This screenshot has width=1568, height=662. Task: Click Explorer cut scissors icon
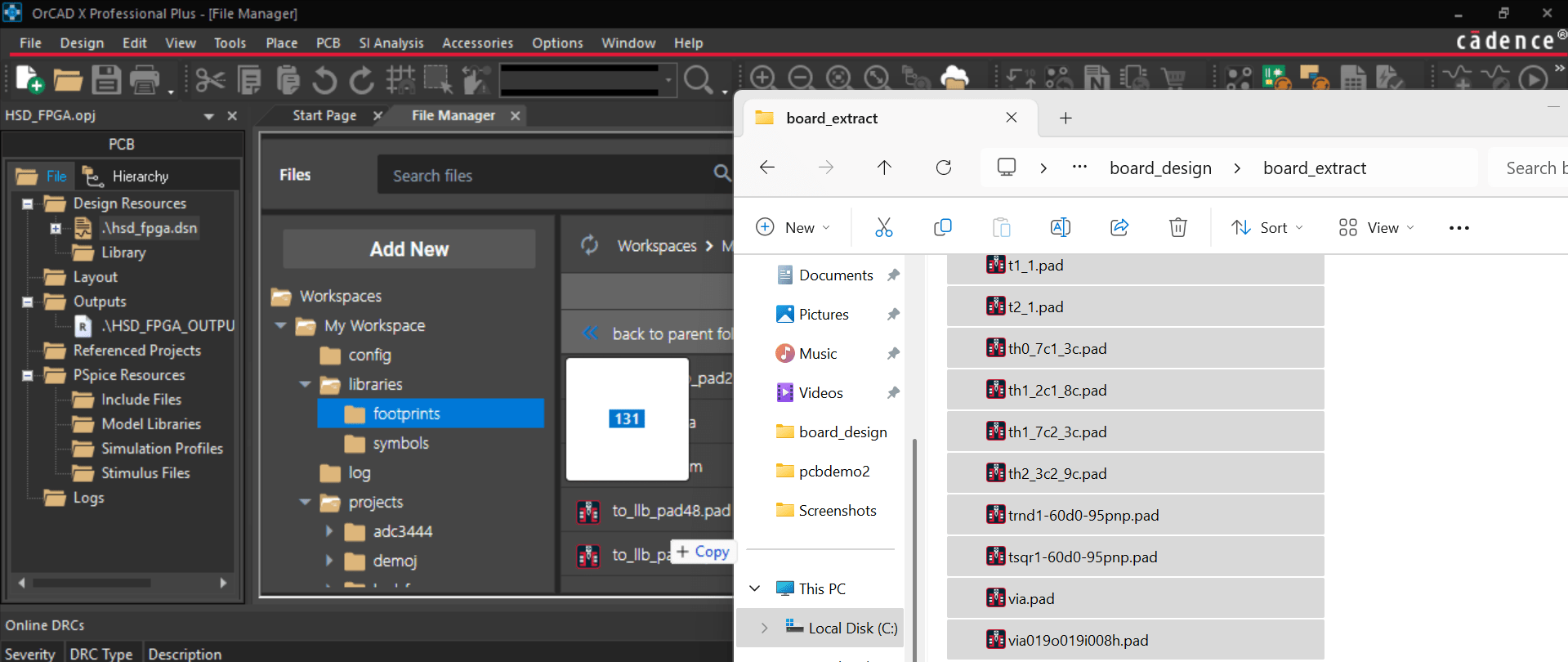coord(883,227)
